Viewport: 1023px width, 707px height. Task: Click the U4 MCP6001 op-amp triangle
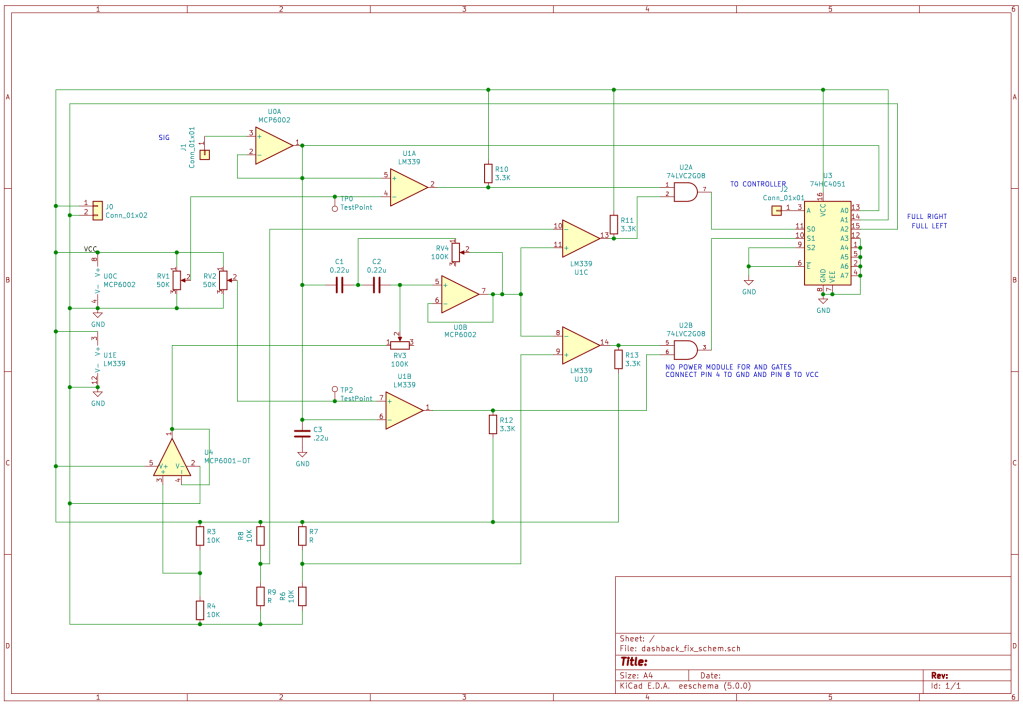coord(172,461)
